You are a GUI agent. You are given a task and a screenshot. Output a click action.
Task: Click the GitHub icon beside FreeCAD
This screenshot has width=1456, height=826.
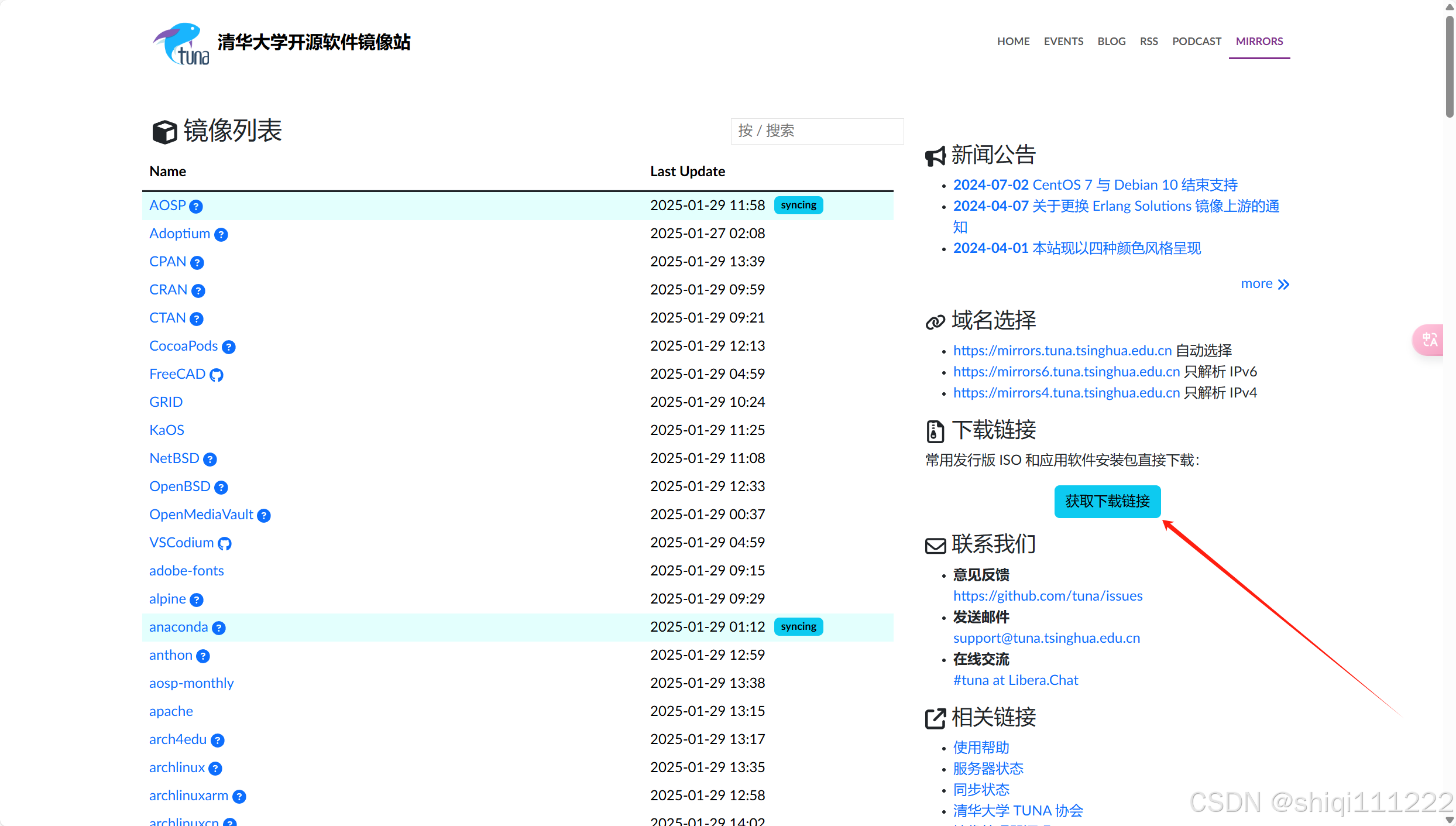pyautogui.click(x=217, y=375)
